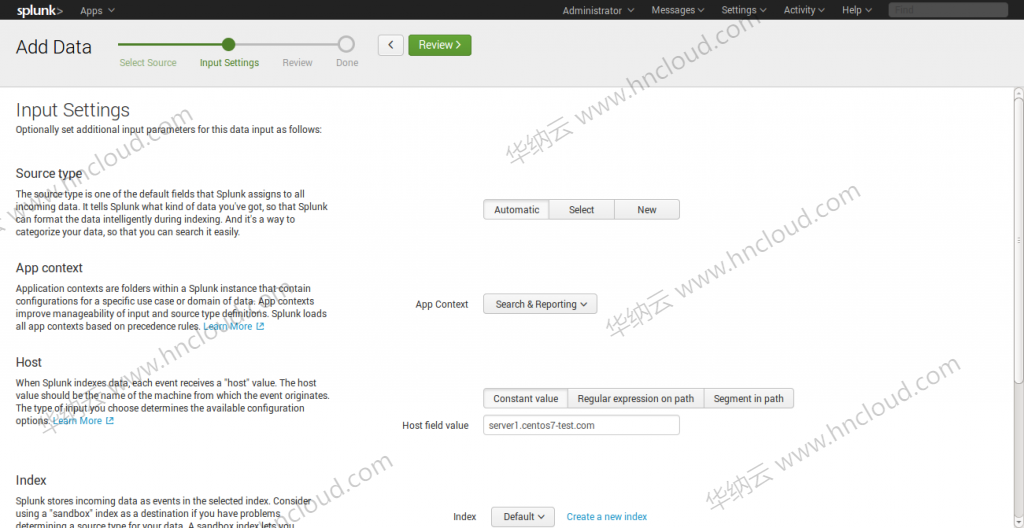Go to the Select Source step
Viewport: 1024px width, 528px height.
[148, 63]
